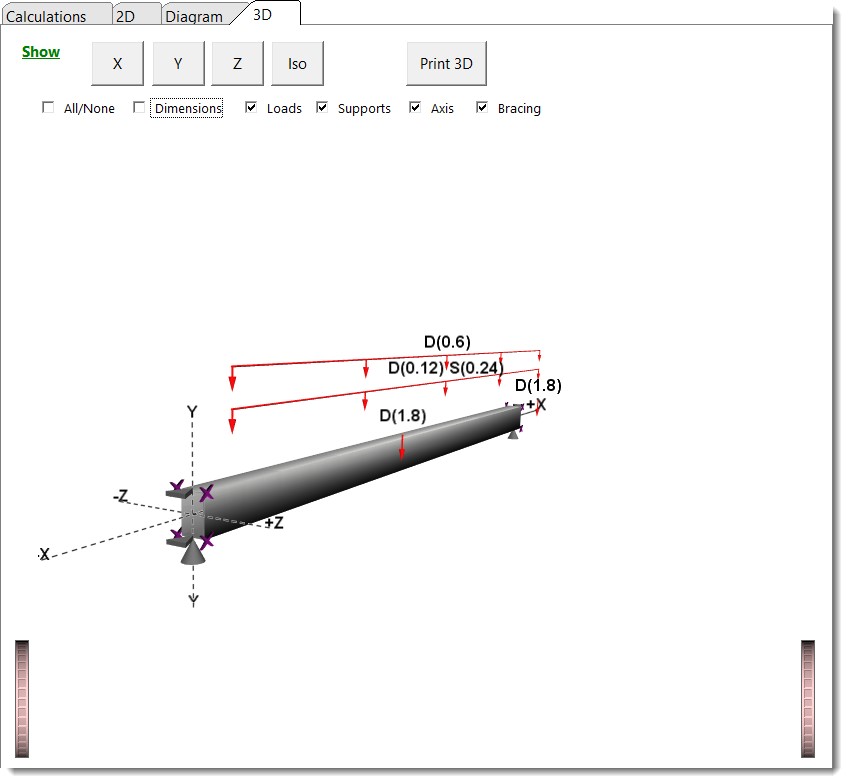Toggle the Axis checkbox
848x783 pixels.
tap(415, 107)
